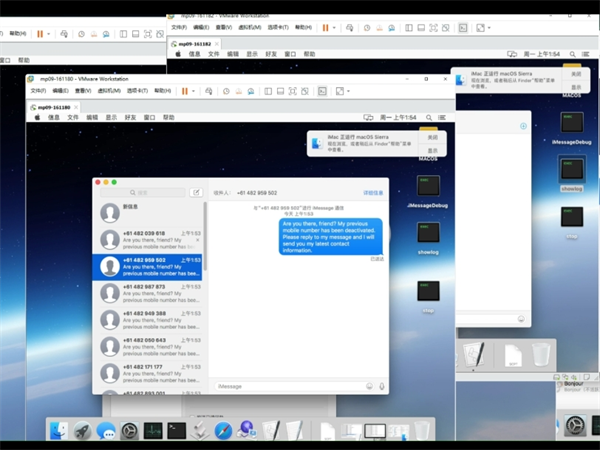This screenshot has height=450, width=600.
Task: Expand the dropdown arrow beside the pause button
Action: (x=193, y=91)
